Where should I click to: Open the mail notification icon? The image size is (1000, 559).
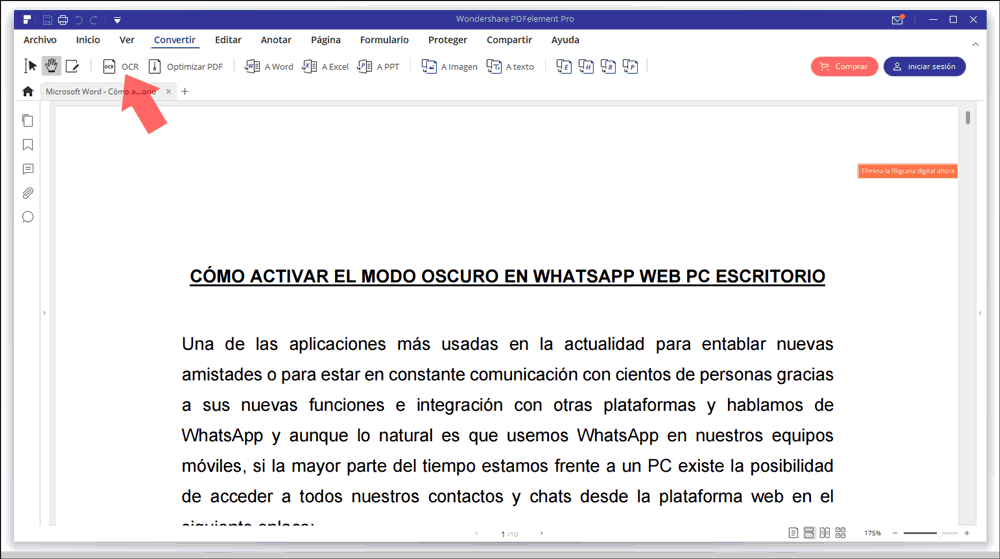[x=897, y=20]
